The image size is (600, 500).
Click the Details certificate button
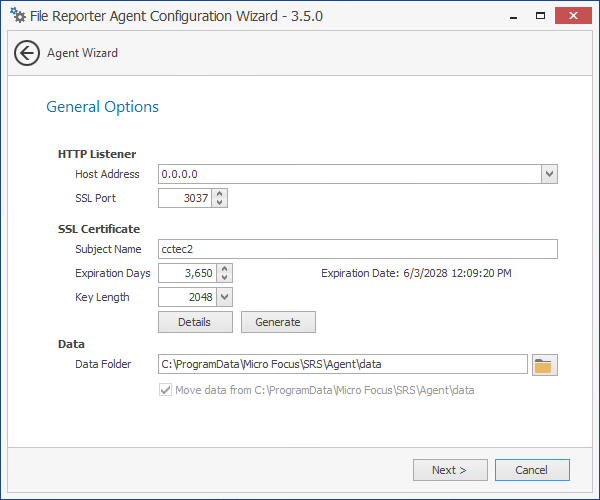pyautogui.click(x=195, y=322)
